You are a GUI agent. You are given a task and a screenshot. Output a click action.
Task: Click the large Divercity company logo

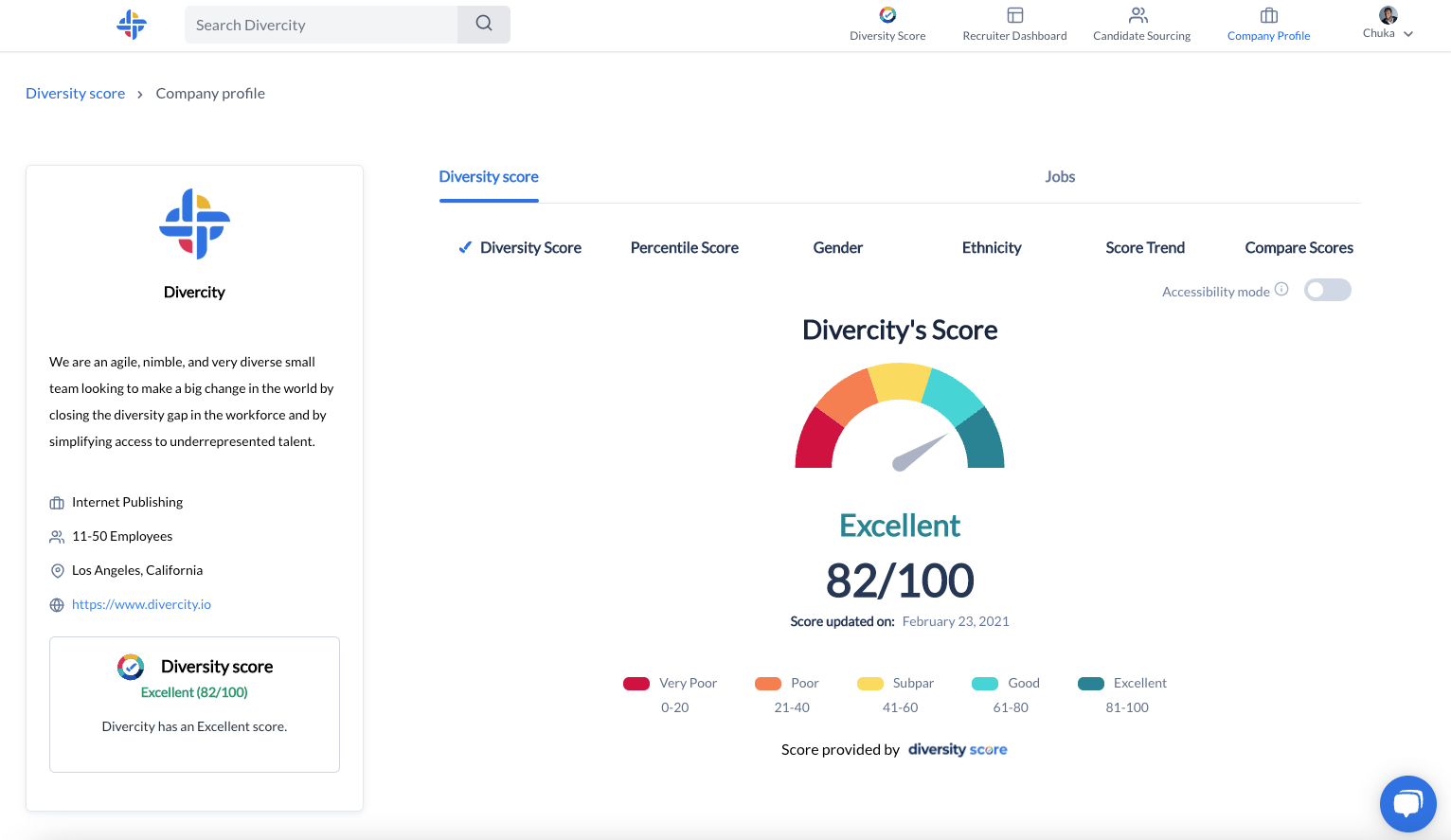click(x=195, y=223)
